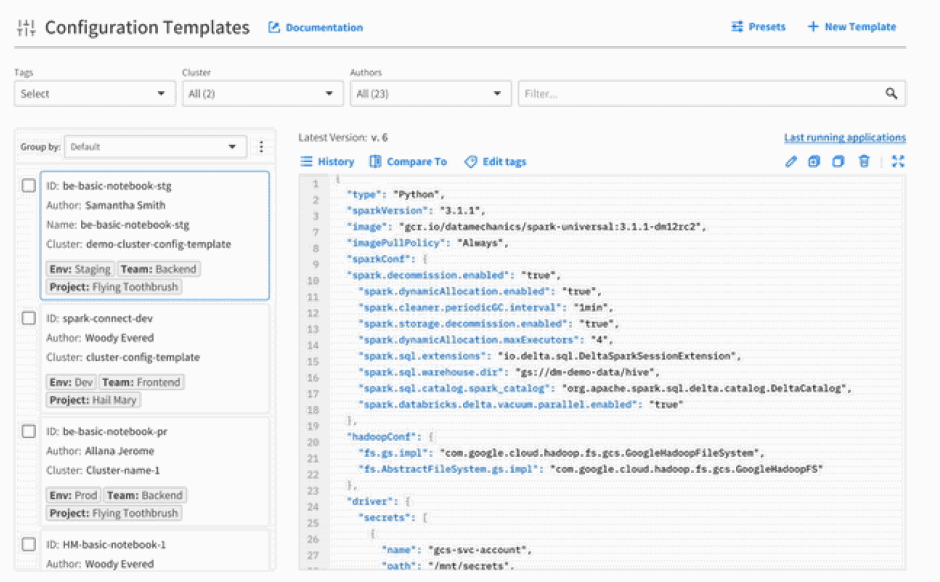
Task: Open the Cluster All (2) dropdown
Action: (x=263, y=94)
